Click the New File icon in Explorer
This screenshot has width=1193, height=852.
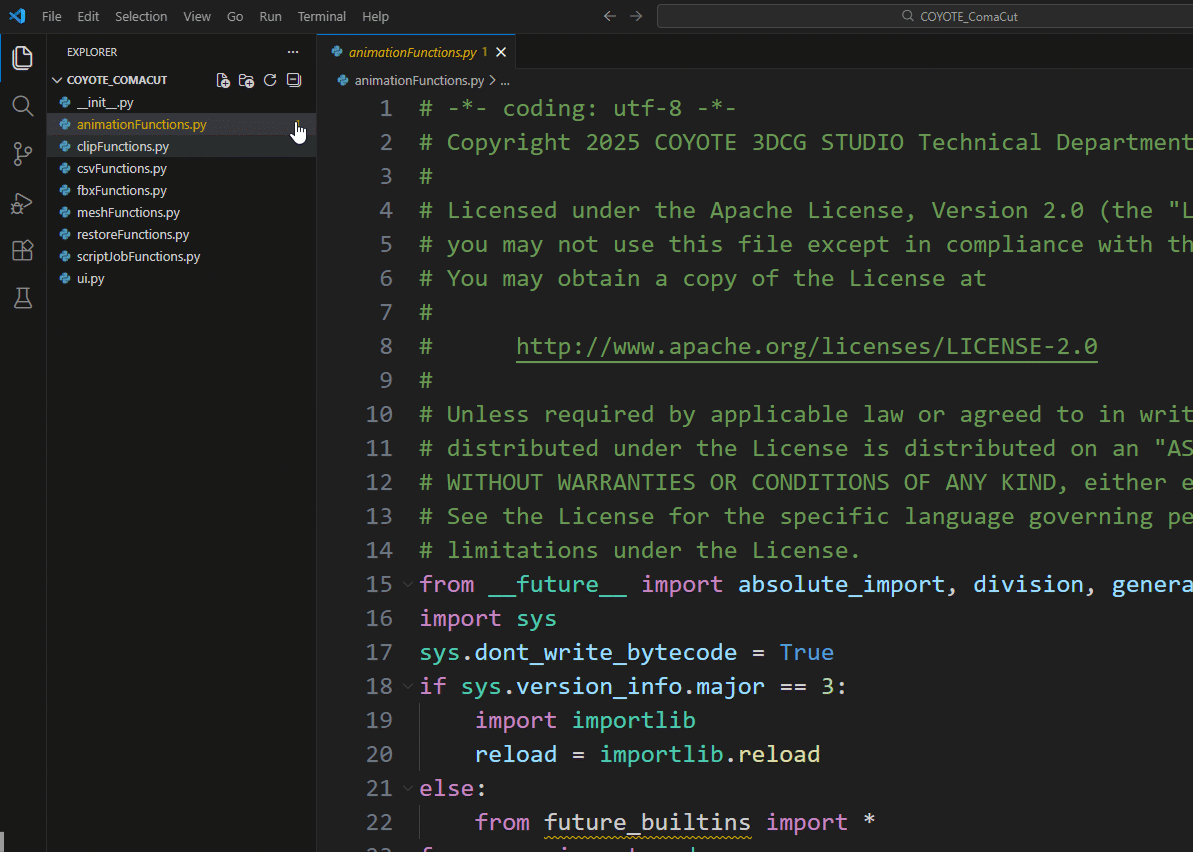click(x=223, y=80)
